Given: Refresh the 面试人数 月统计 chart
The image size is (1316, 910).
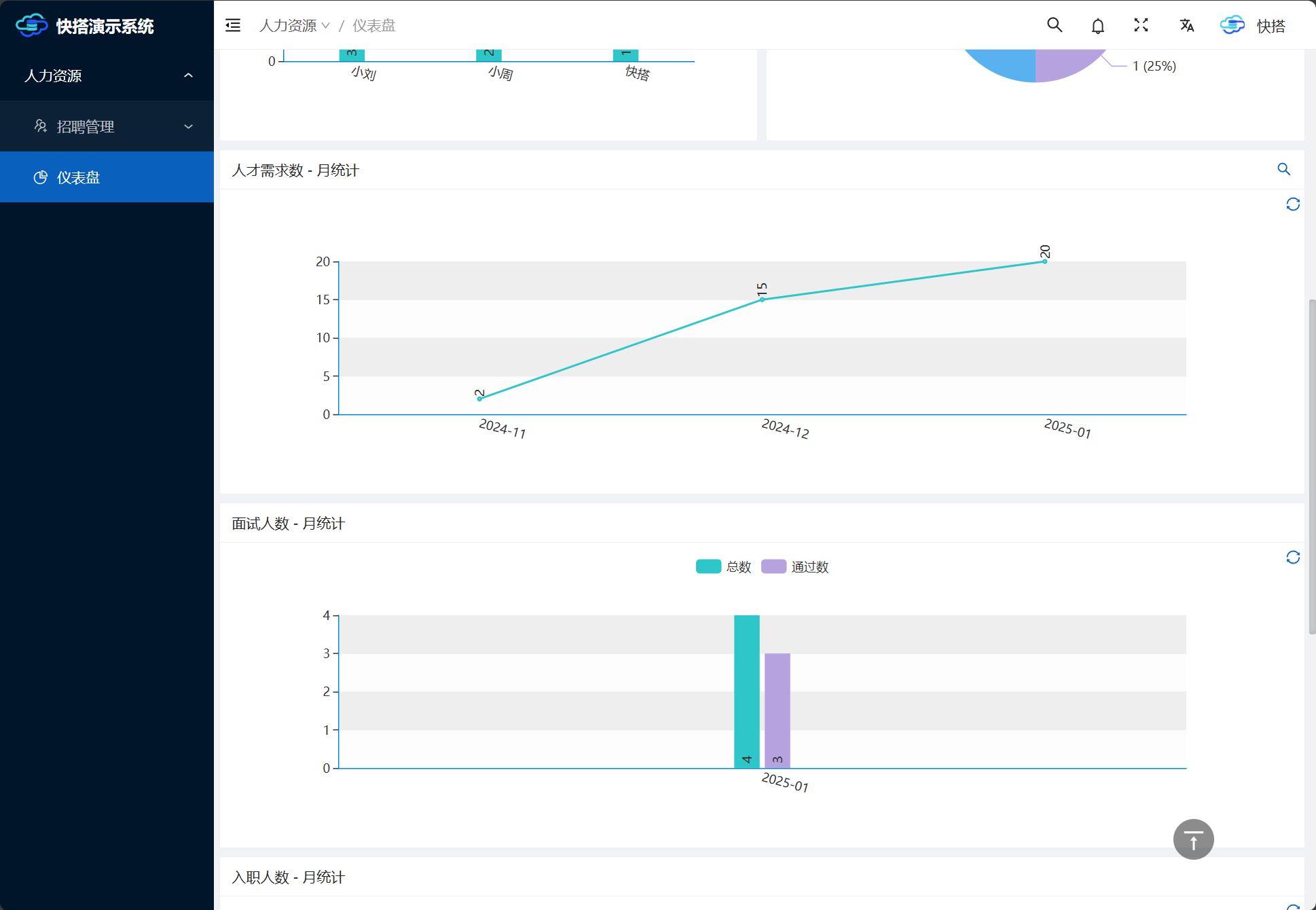Looking at the screenshot, I should [x=1293, y=558].
